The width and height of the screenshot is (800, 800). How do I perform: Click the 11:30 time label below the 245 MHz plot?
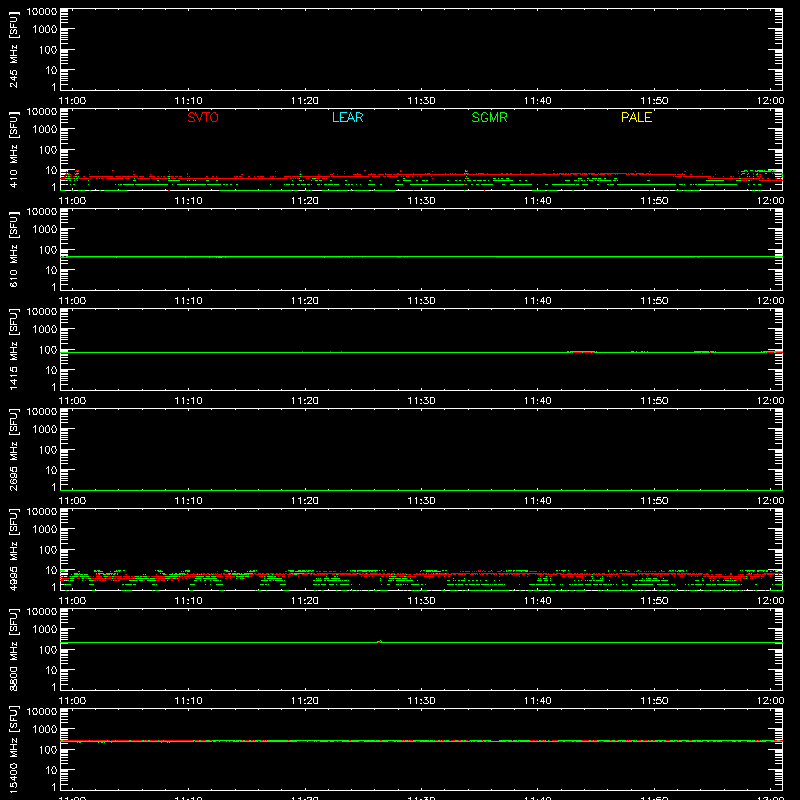click(x=421, y=101)
